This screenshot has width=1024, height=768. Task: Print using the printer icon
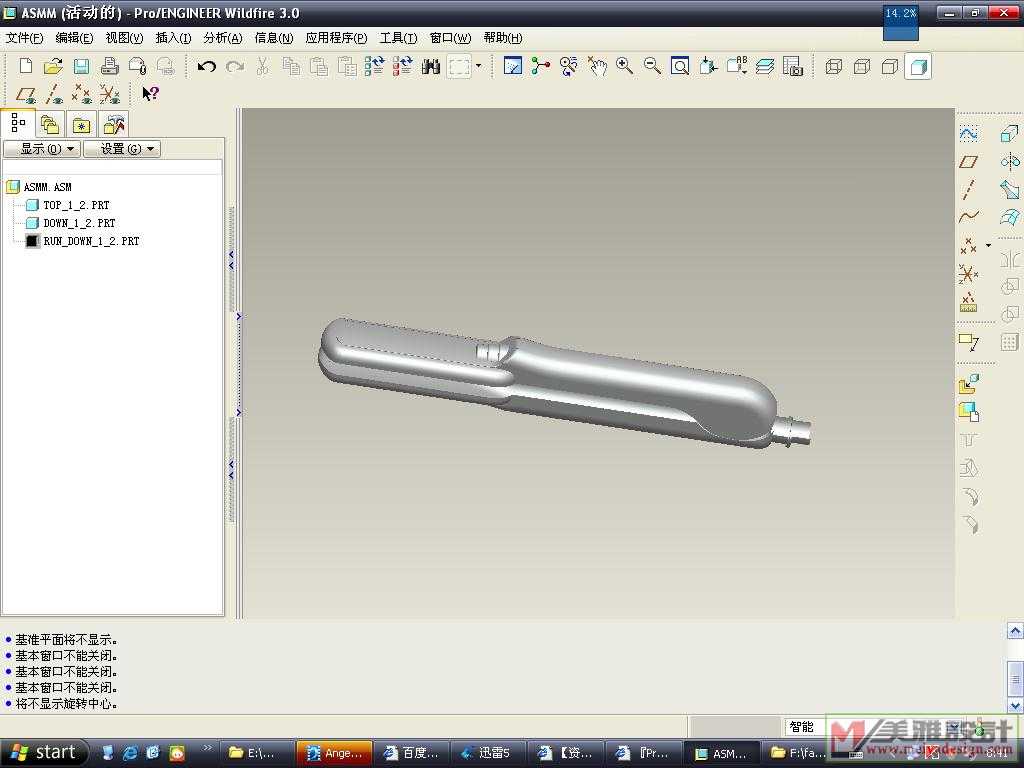click(x=109, y=66)
